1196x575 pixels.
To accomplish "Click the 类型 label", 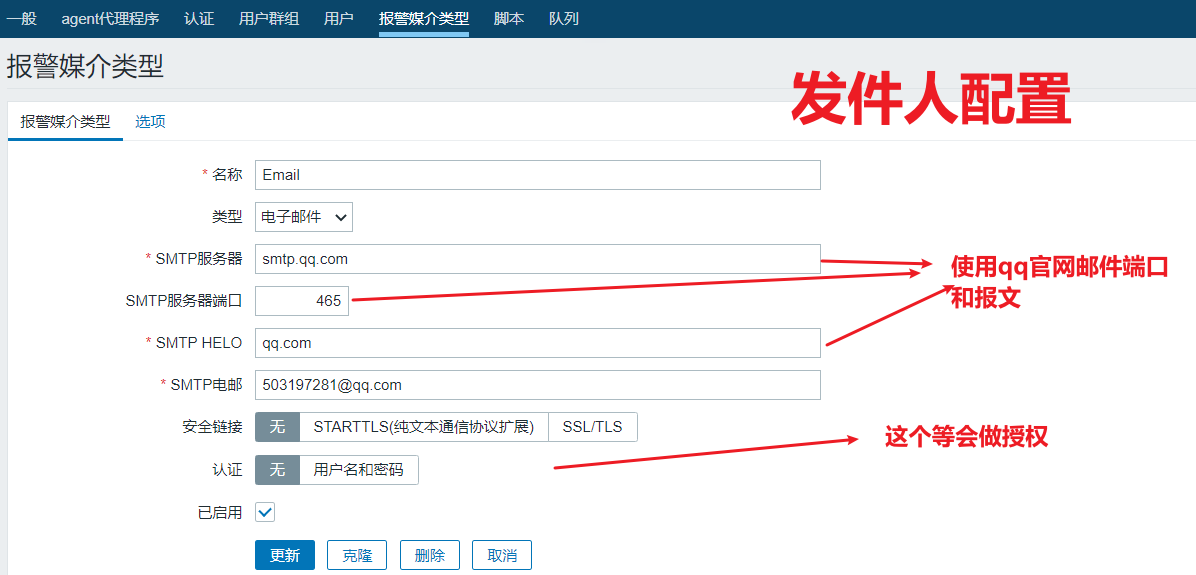I will [x=227, y=217].
